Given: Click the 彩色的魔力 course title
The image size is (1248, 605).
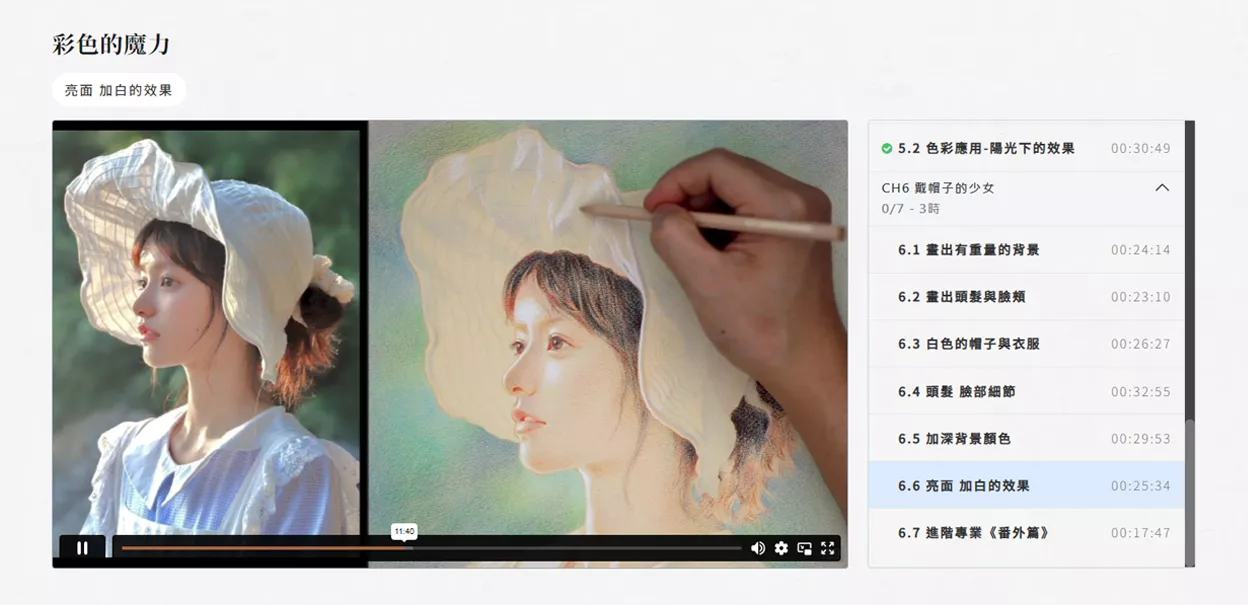Looking at the screenshot, I should [111, 43].
